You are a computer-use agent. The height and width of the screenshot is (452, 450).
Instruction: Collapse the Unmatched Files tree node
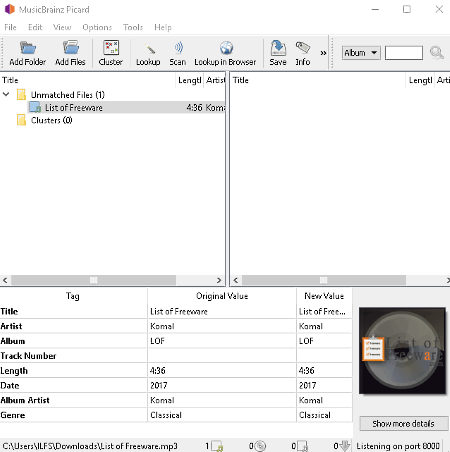tap(6, 94)
